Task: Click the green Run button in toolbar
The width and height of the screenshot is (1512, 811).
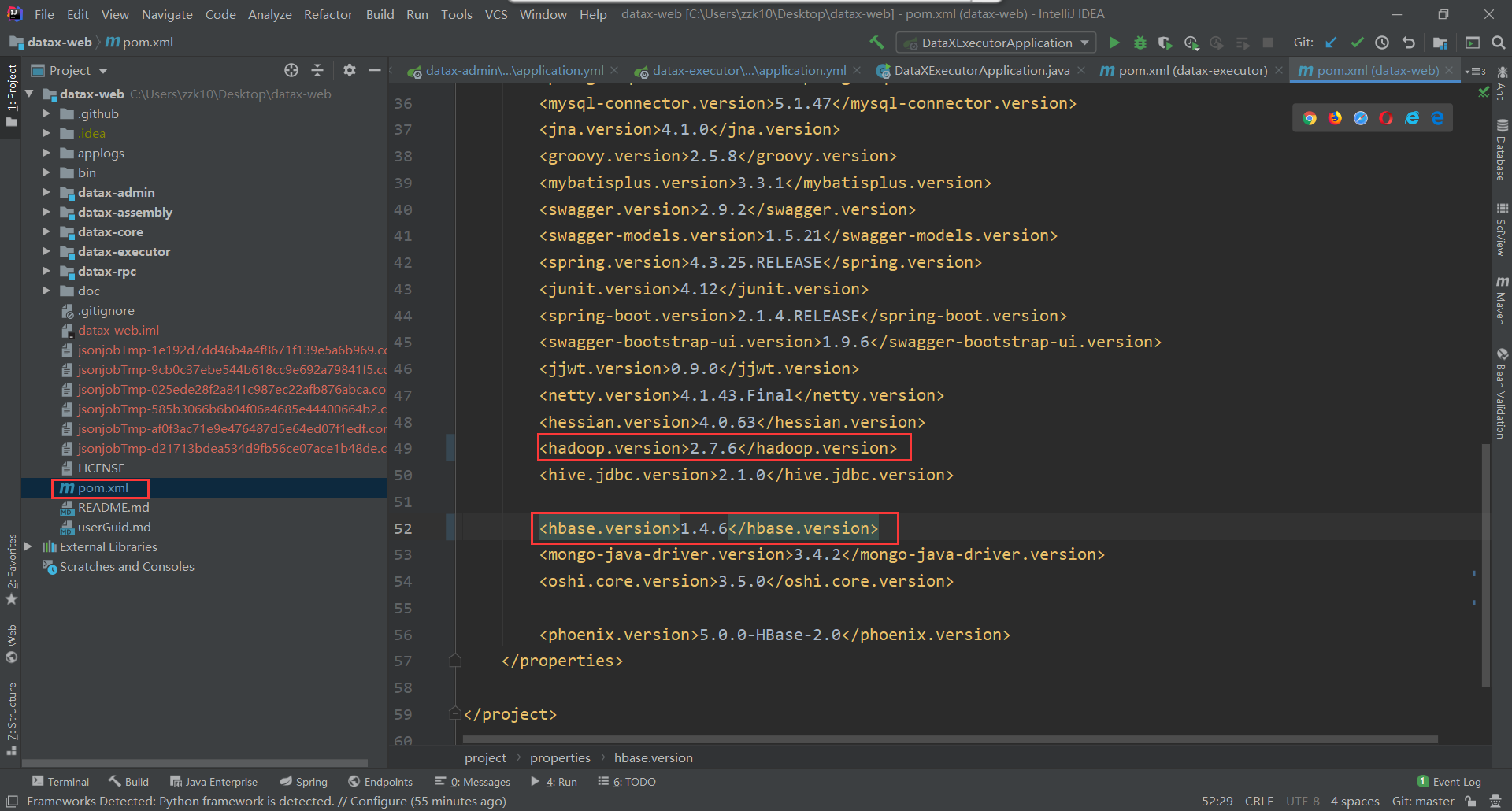Action: click(1114, 43)
